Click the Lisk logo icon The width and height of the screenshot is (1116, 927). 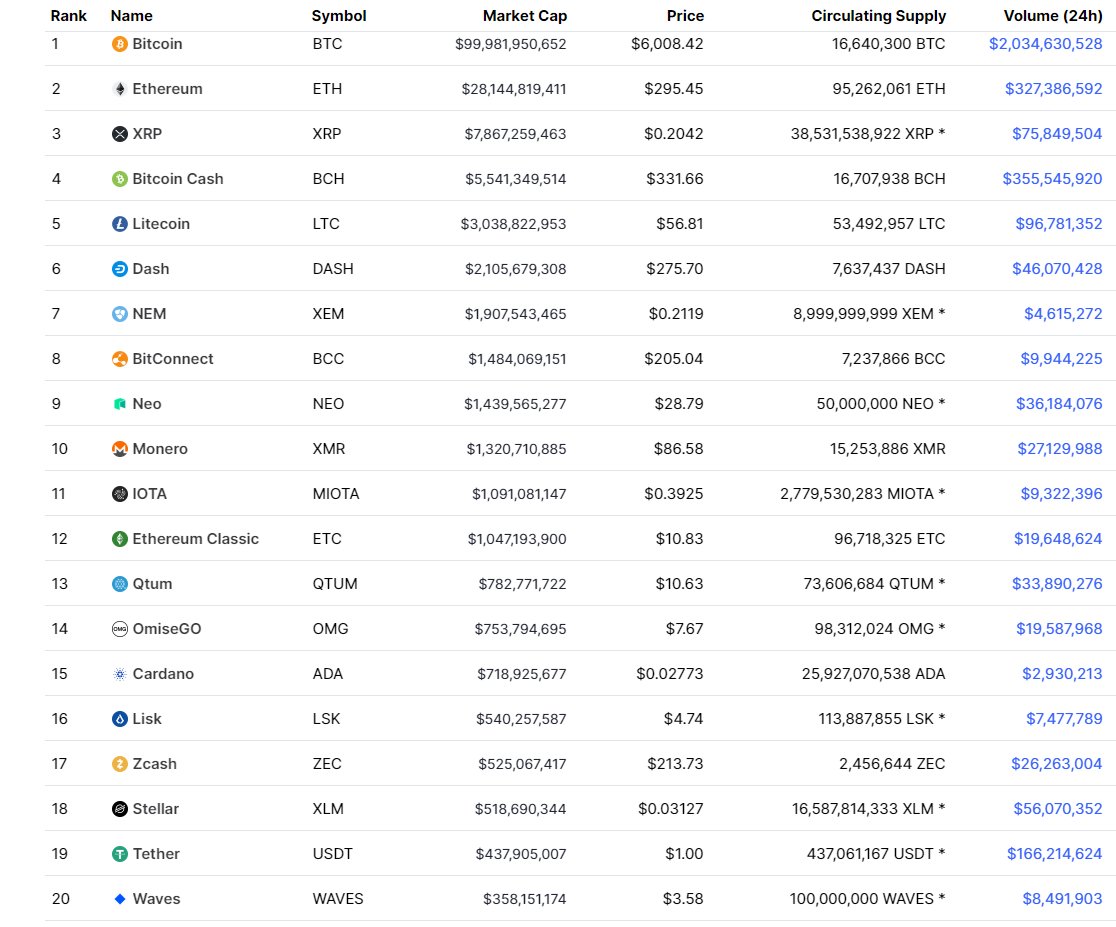(120, 719)
